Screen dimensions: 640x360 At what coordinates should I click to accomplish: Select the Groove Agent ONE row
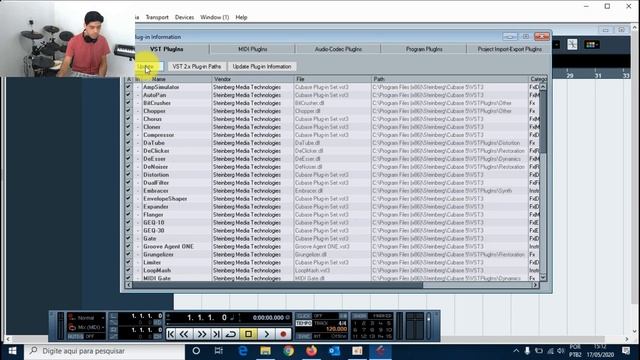pos(332,247)
